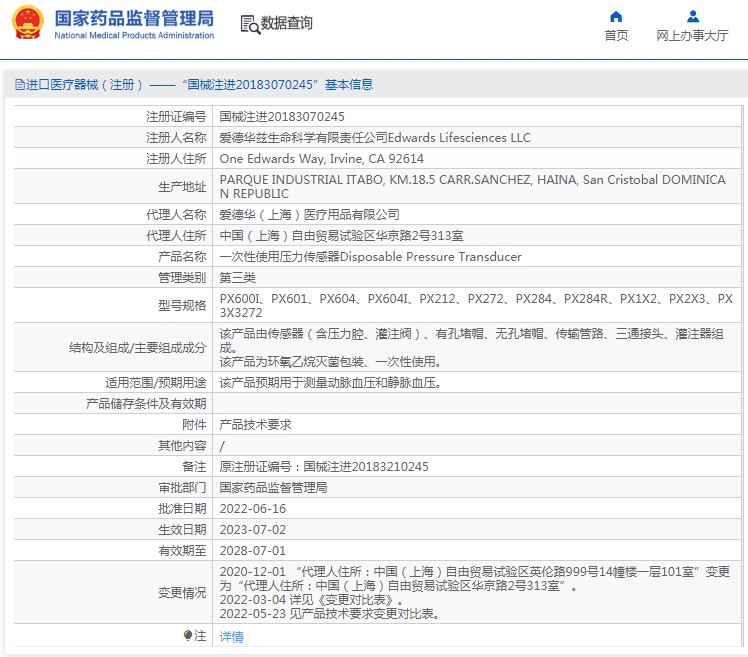The image size is (748, 657).
Task: Click the 进口医疗器械（注册）heading text
Action: click(84, 85)
